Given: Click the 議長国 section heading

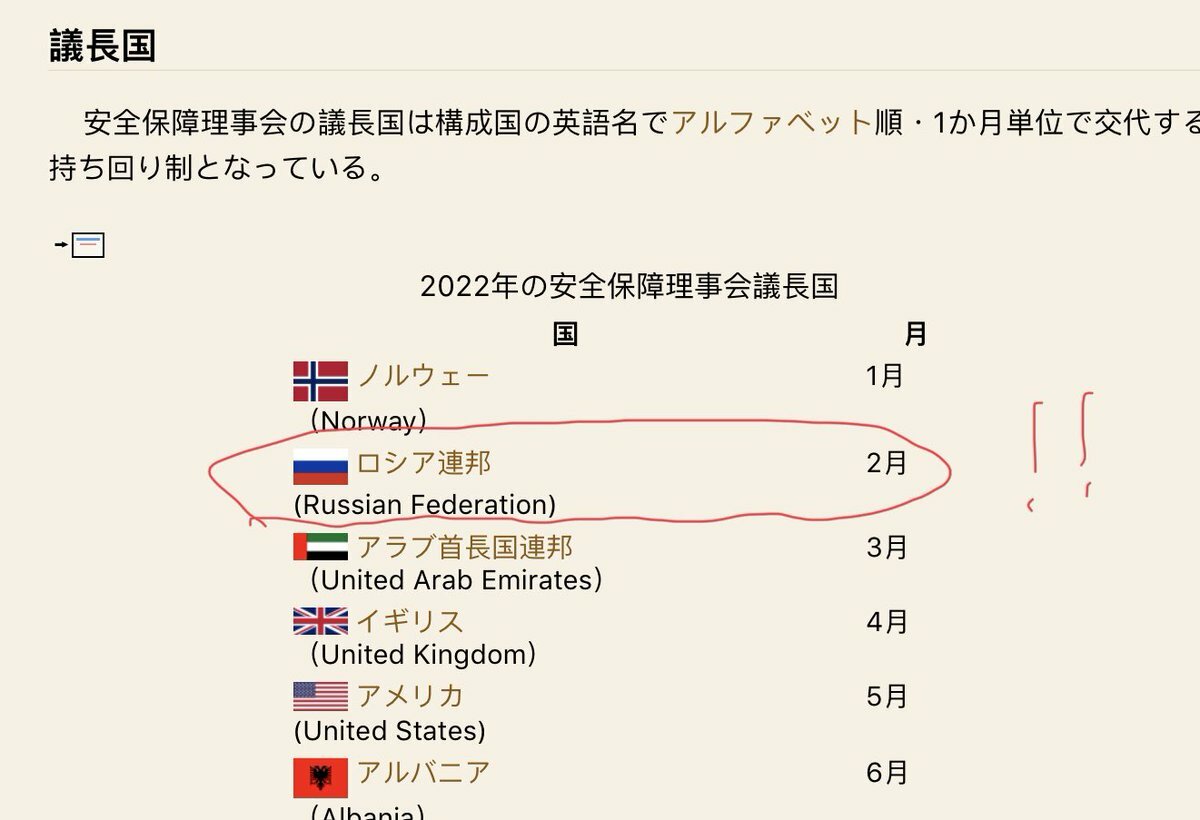Looking at the screenshot, I should (102, 46).
